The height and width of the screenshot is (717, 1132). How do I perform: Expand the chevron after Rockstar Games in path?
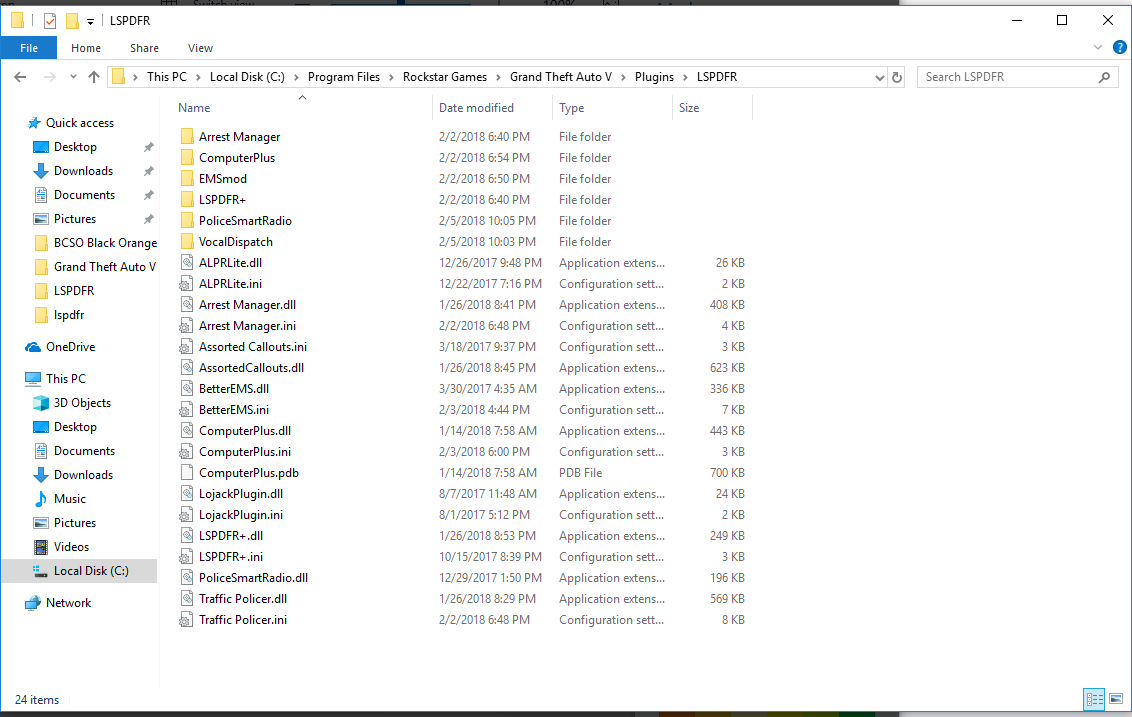point(498,77)
